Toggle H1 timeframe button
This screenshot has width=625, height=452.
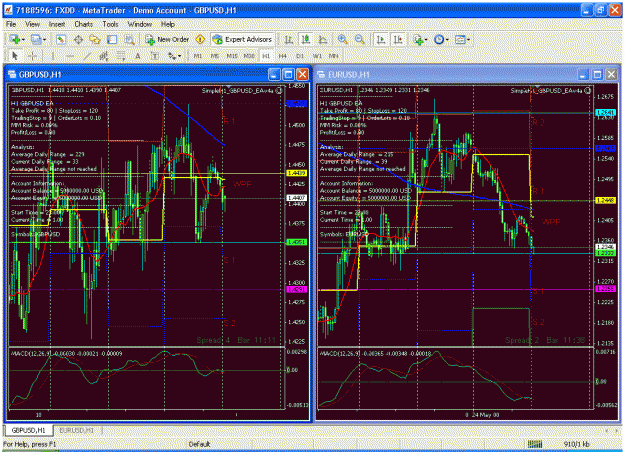click(x=266, y=56)
